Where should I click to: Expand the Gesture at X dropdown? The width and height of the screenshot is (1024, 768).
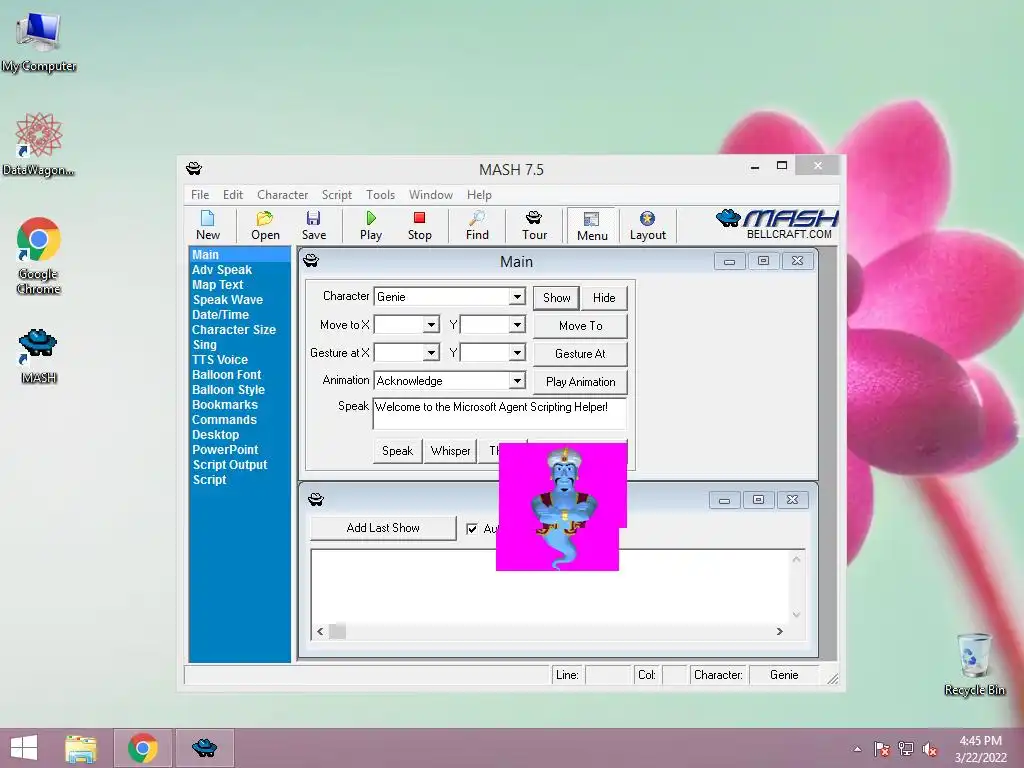pyautogui.click(x=431, y=353)
